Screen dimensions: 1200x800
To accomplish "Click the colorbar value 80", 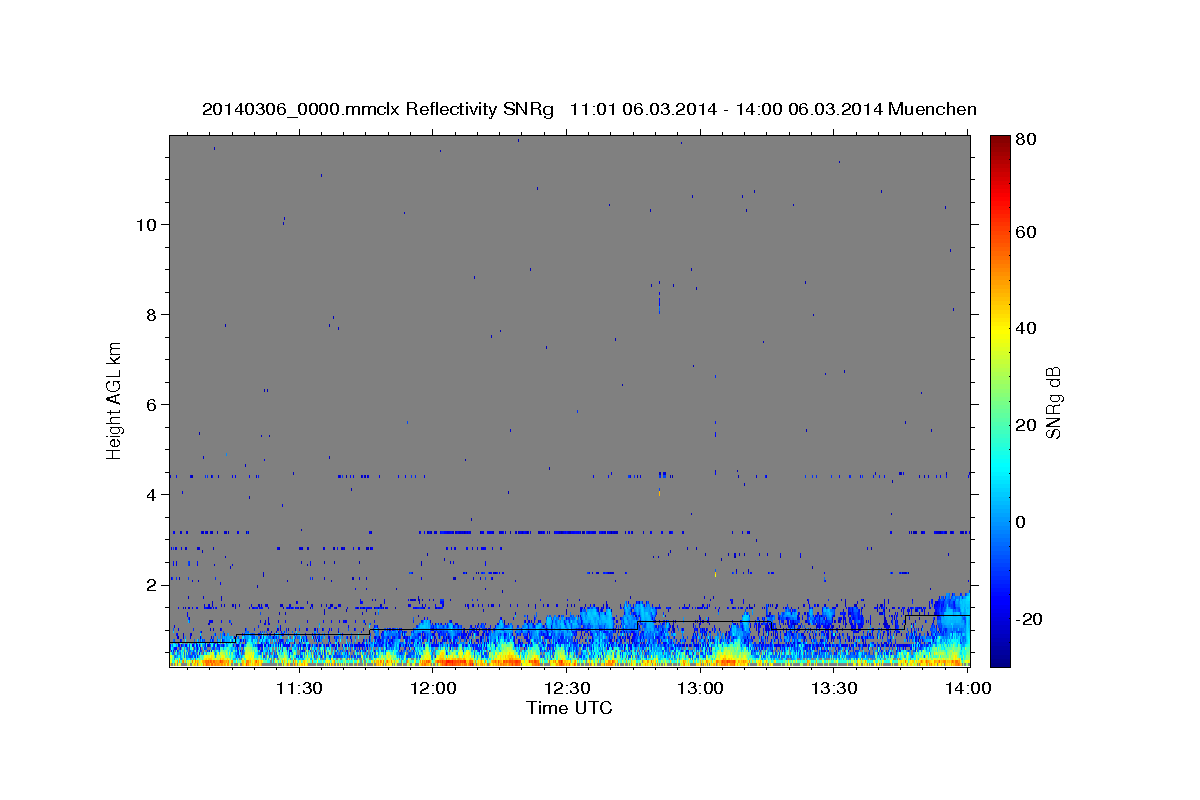I will (x=1027, y=140).
